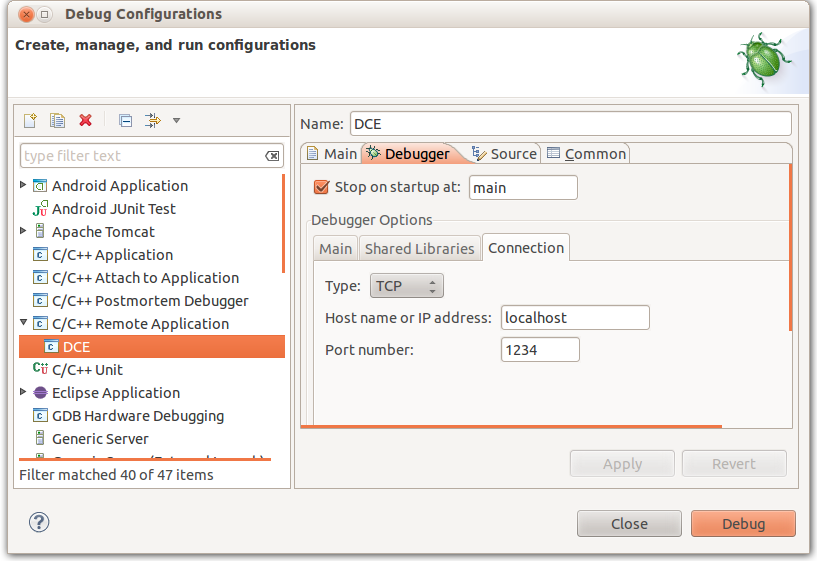Delete selected launch configuration with red X
The height and width of the screenshot is (561, 817).
coord(85,120)
